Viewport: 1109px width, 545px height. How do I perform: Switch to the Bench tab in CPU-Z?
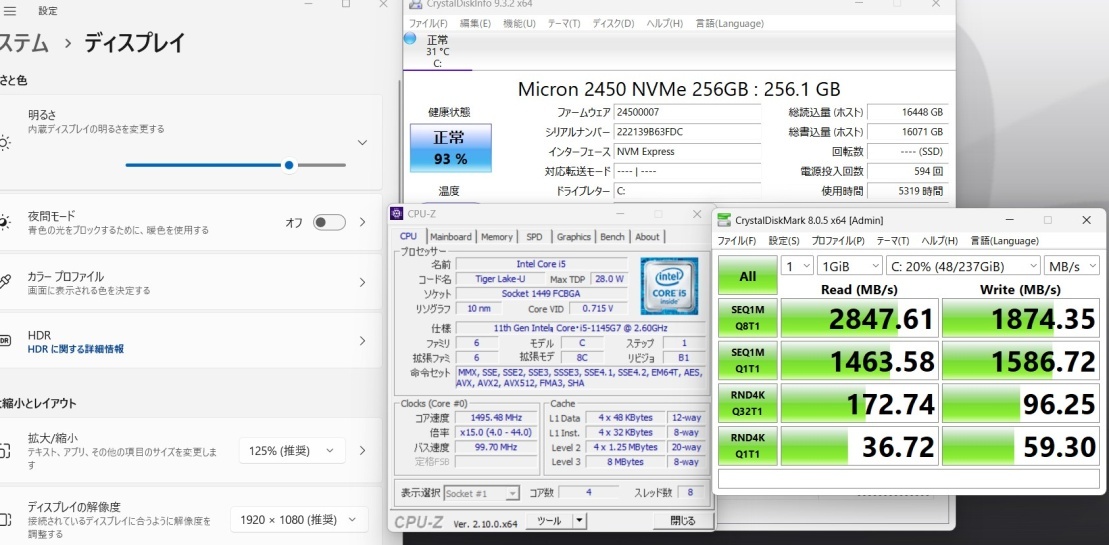point(612,237)
